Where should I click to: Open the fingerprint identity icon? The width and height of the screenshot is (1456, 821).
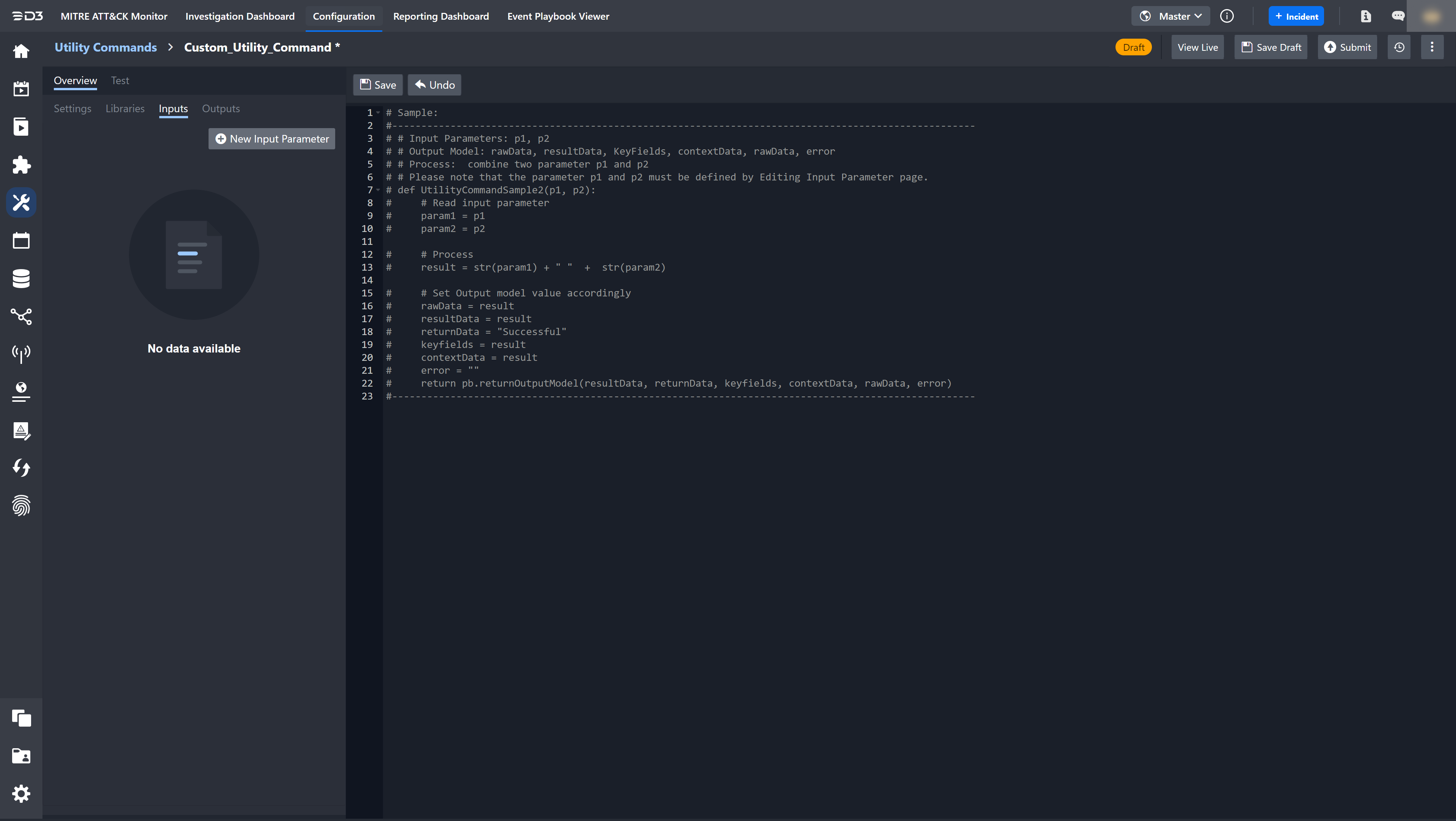click(x=21, y=506)
